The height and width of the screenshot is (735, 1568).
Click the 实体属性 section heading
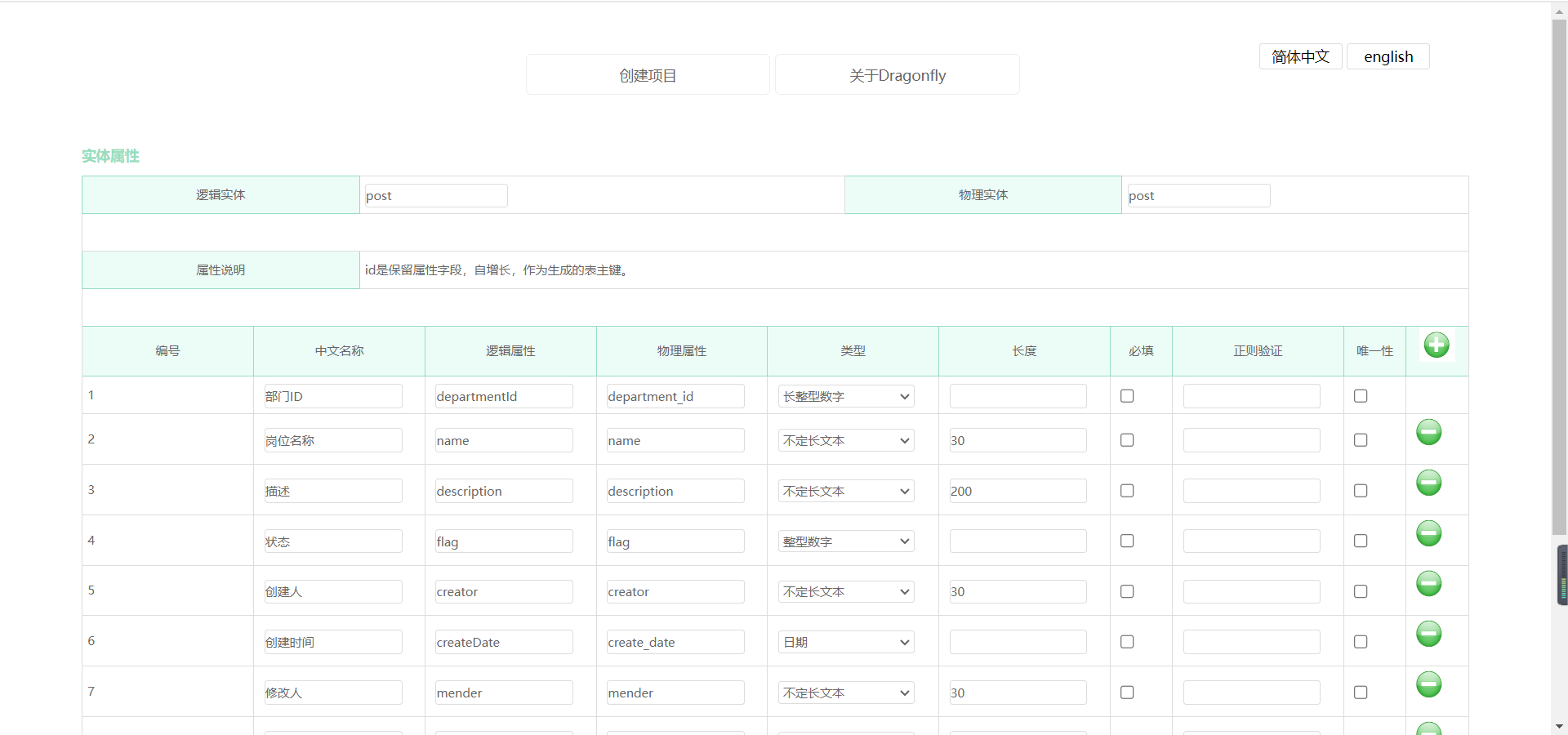pos(110,156)
